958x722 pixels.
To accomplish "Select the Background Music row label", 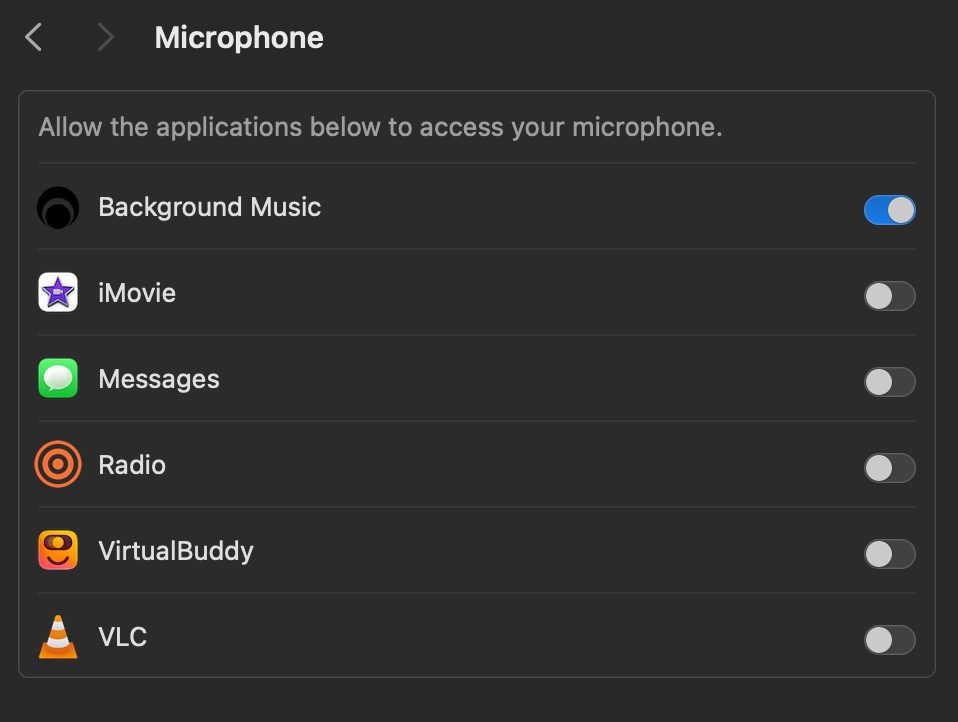I will [210, 207].
